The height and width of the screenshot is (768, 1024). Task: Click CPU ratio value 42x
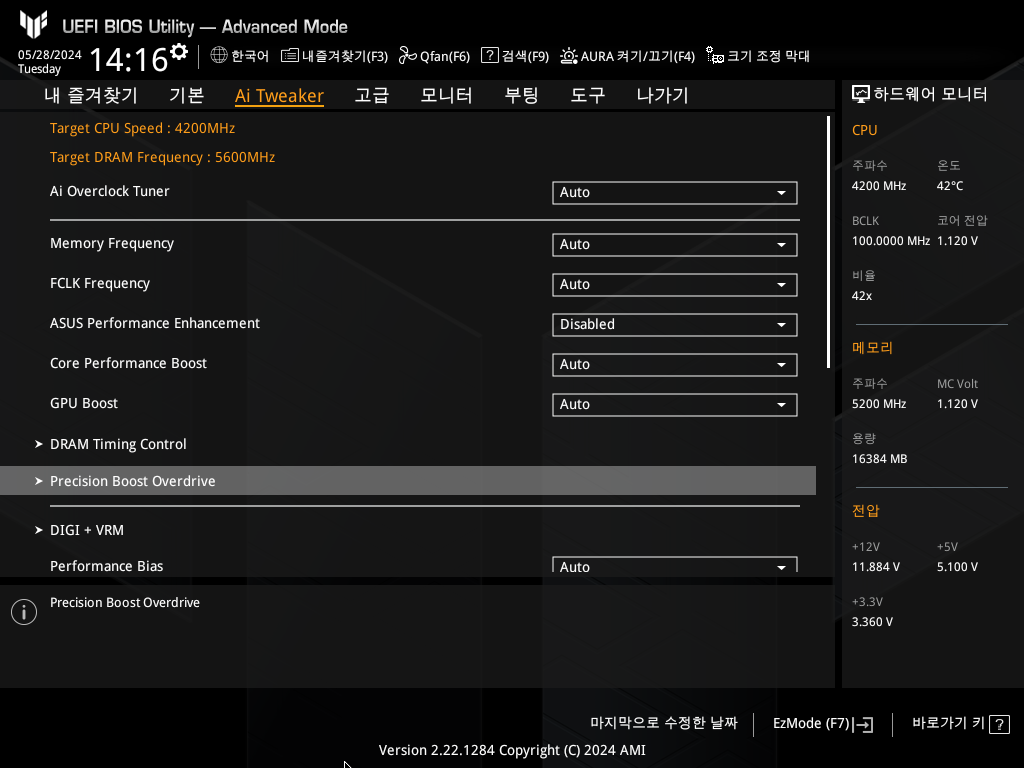[x=861, y=296]
